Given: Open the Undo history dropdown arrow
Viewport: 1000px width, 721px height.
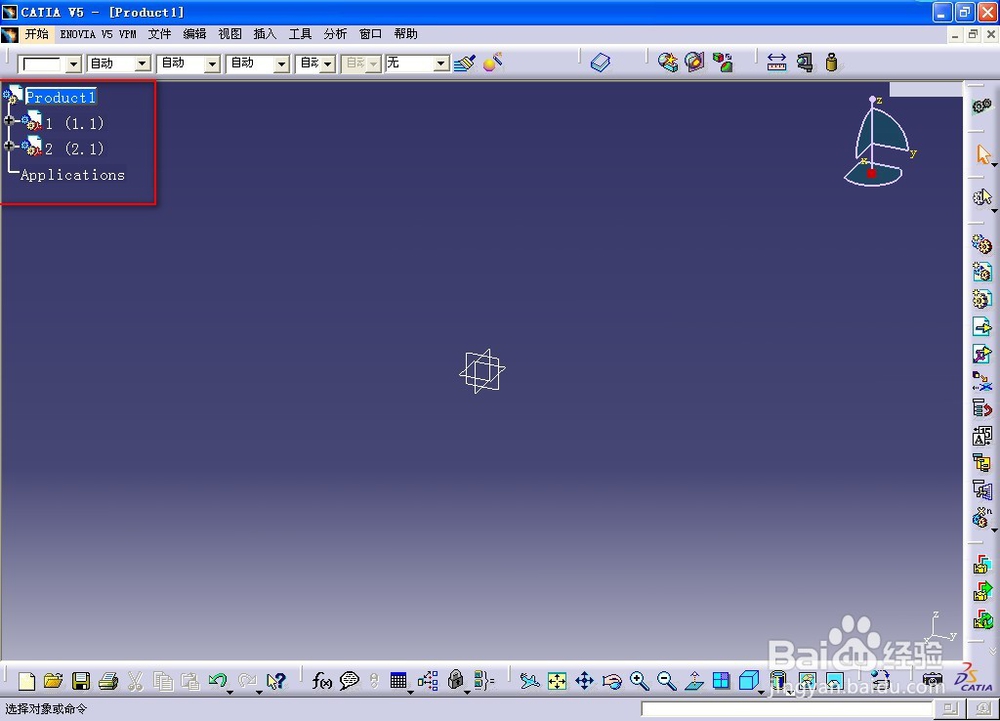Looking at the screenshot, I should [x=230, y=692].
